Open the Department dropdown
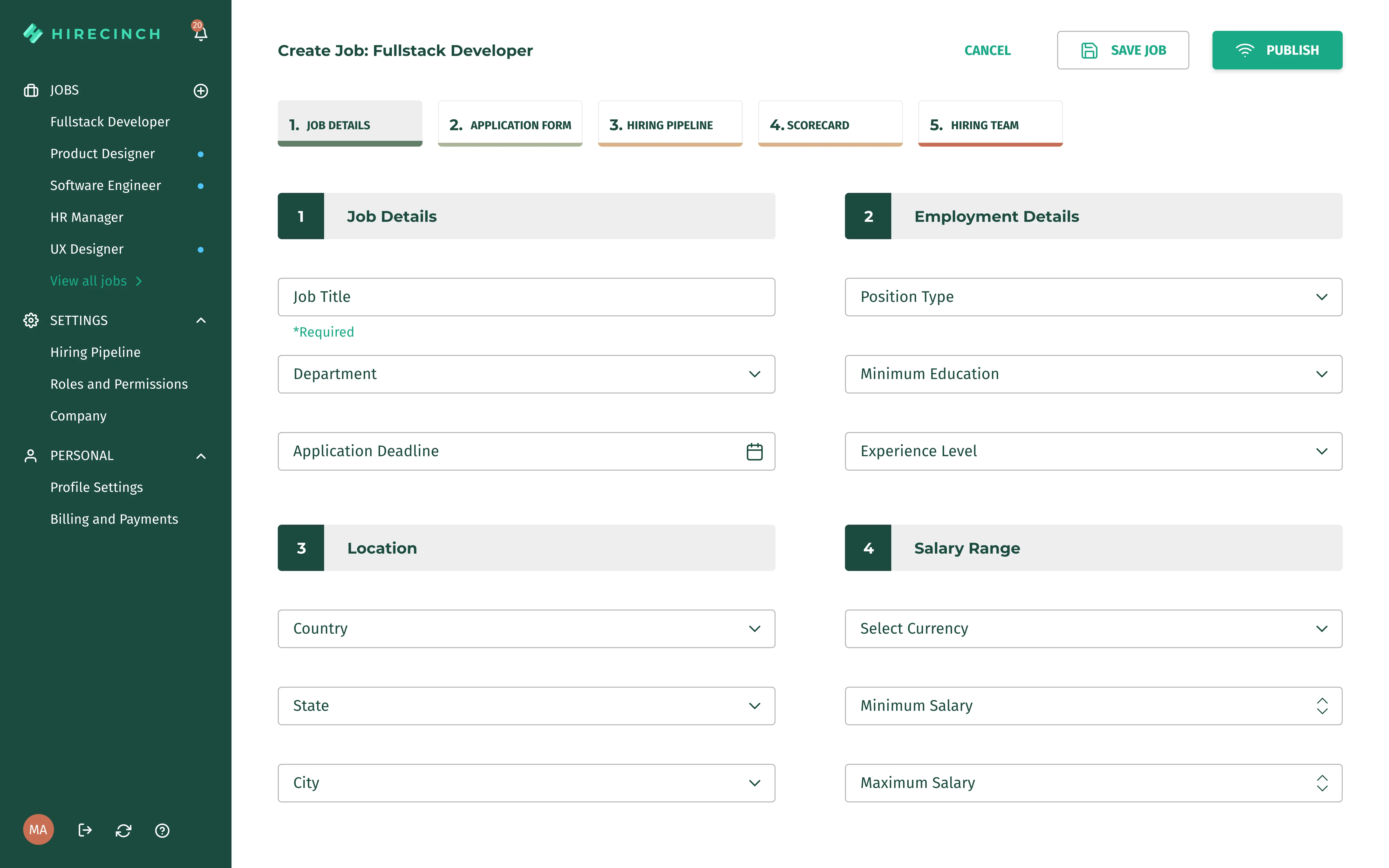The width and height of the screenshot is (1389, 868). click(526, 374)
